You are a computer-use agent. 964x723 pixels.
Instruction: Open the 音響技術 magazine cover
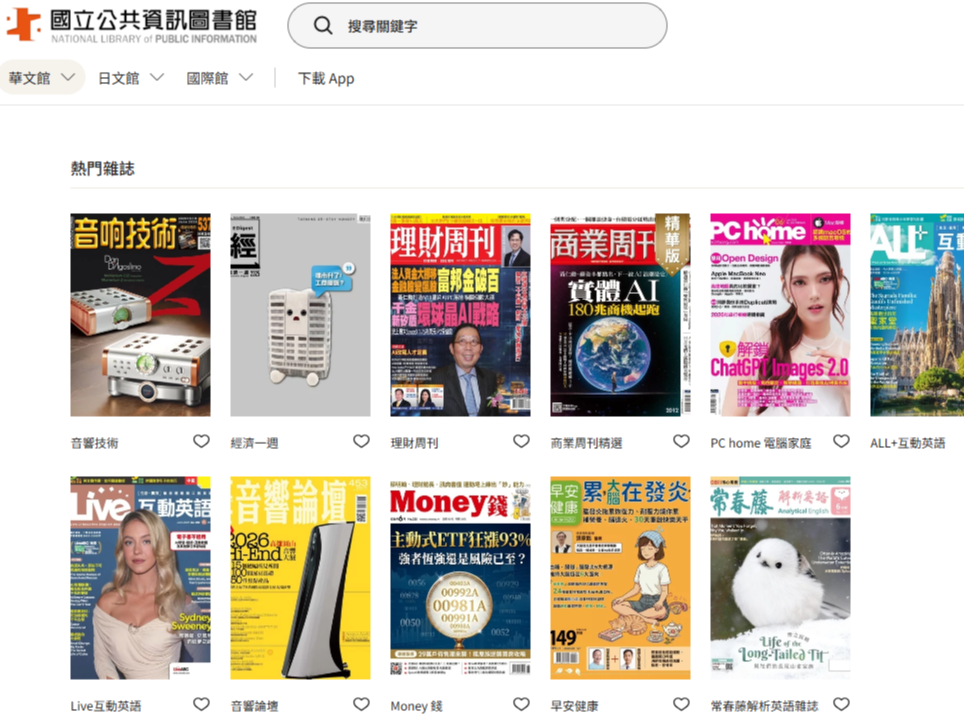[x=140, y=315]
